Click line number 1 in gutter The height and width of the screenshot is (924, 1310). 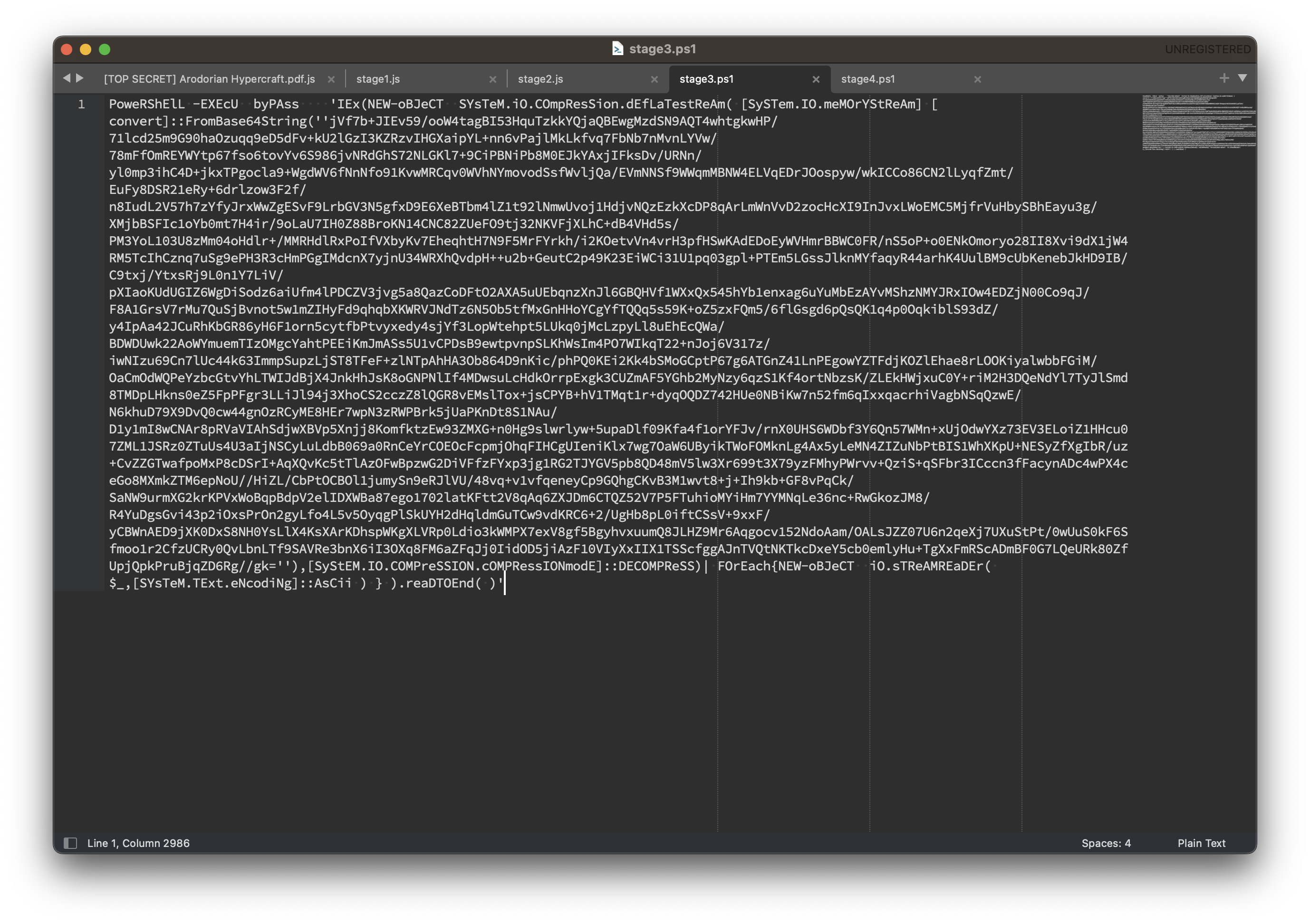point(82,105)
